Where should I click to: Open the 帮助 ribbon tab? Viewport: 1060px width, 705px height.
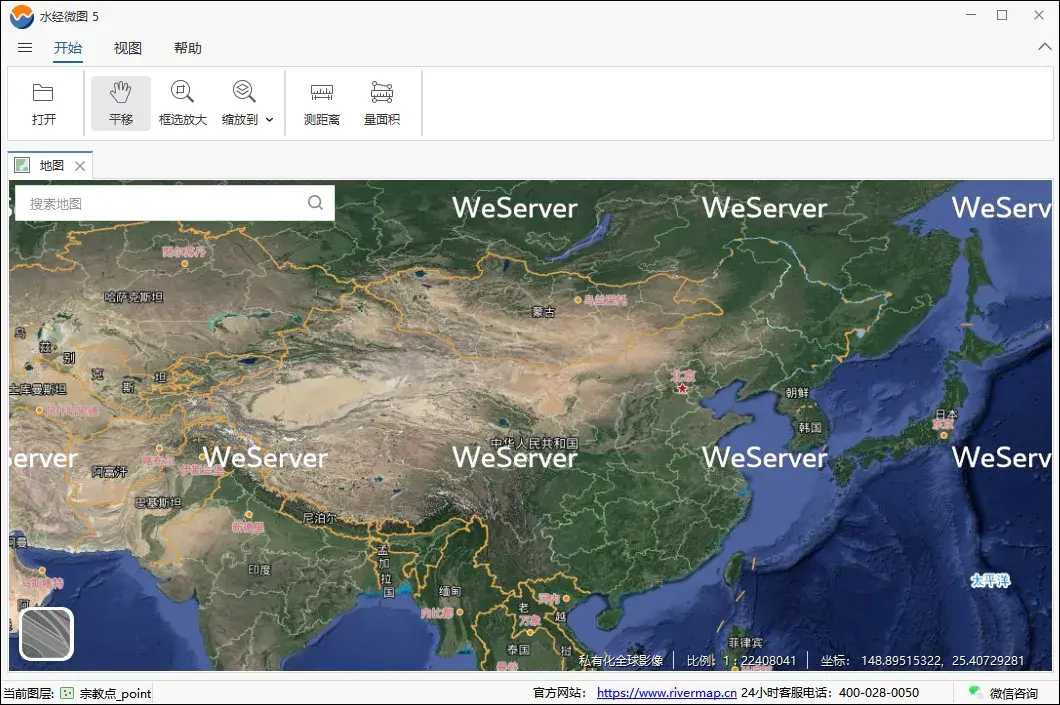pyautogui.click(x=187, y=48)
